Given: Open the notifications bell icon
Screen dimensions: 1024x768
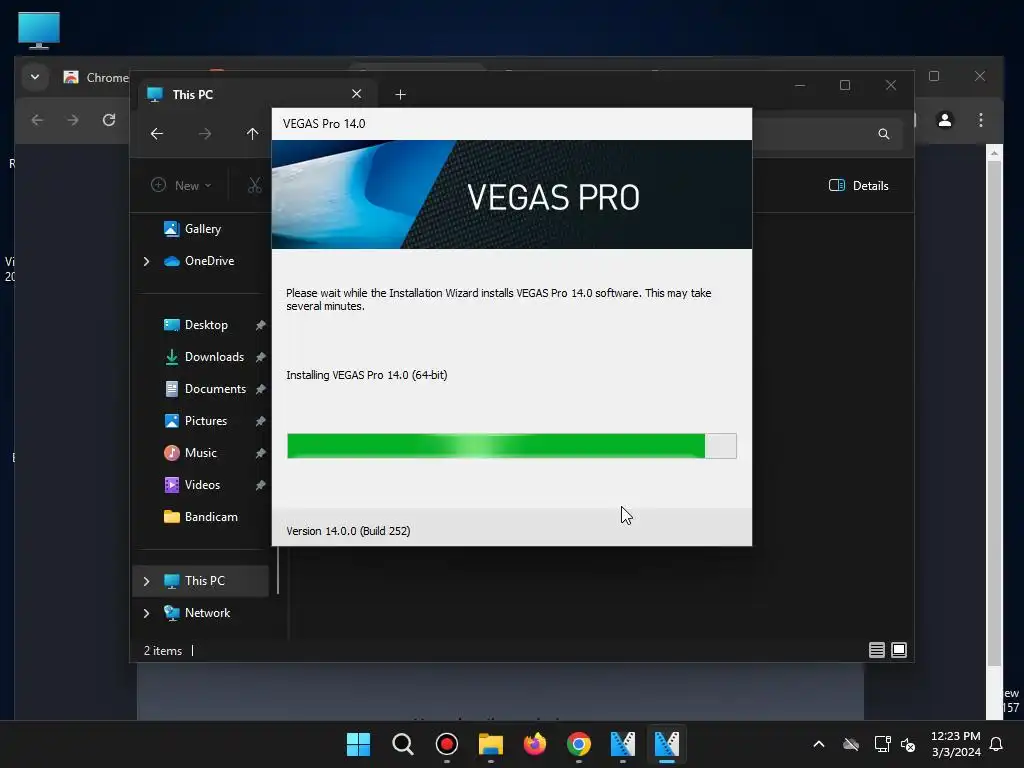Looking at the screenshot, I should pyautogui.click(x=997, y=744).
